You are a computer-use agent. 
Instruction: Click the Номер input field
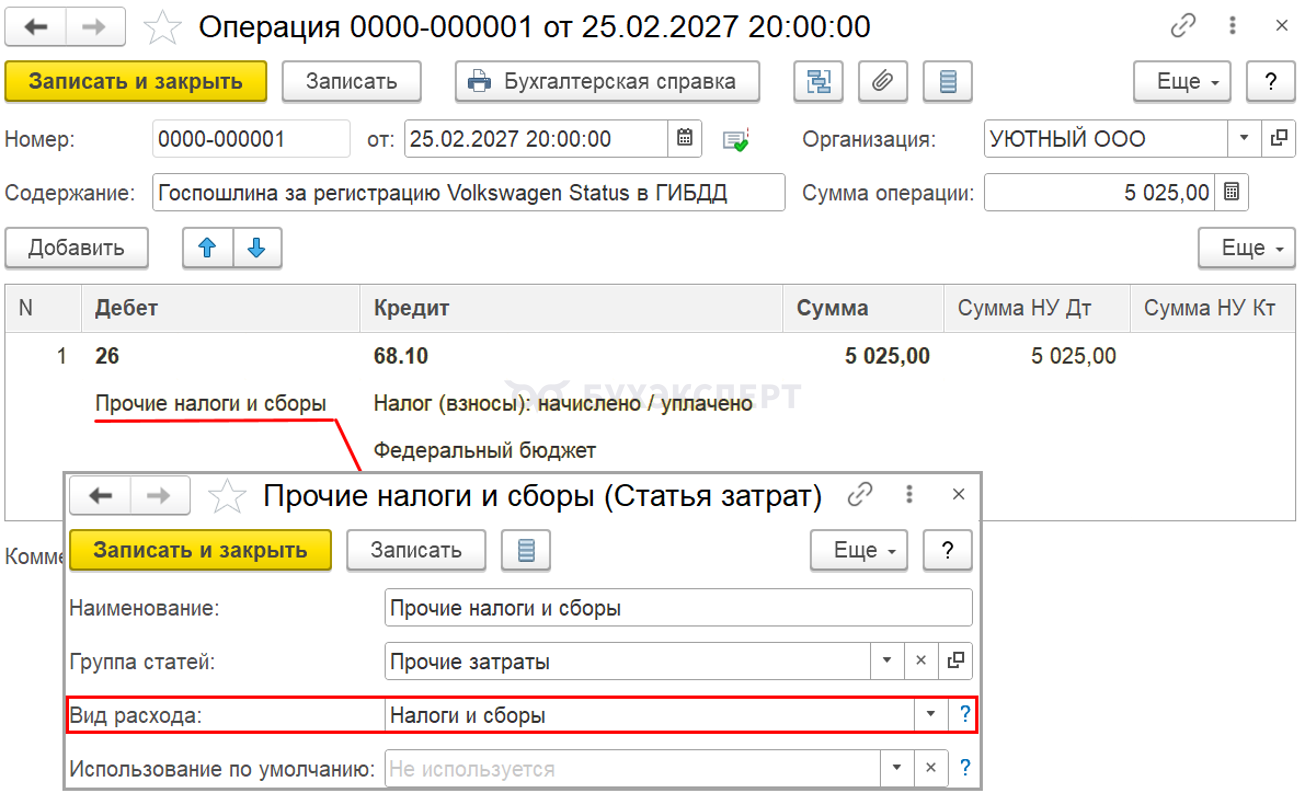pos(251,139)
